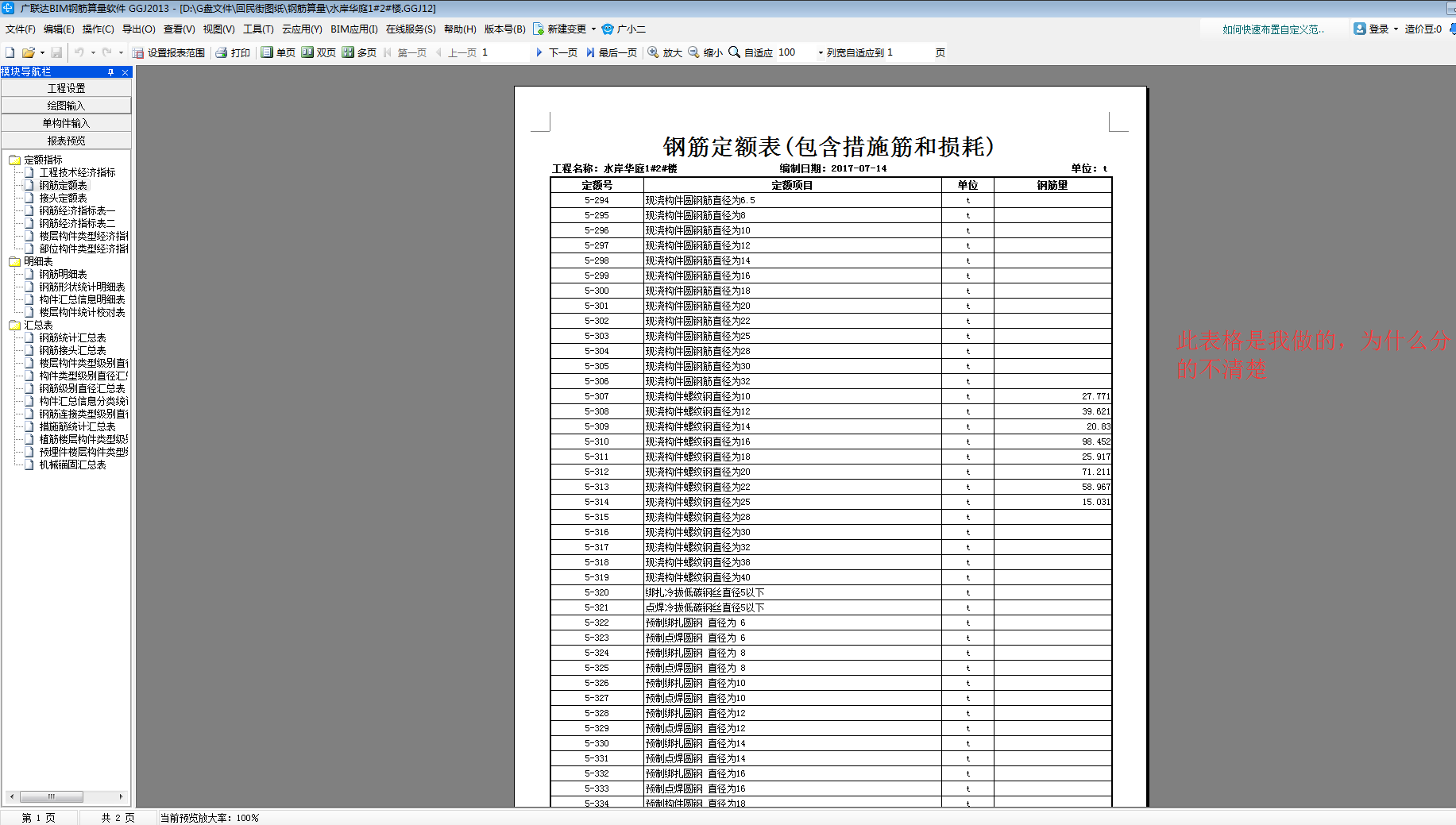The height and width of the screenshot is (825, 1456).
Task: Open the BIM应用(I) menu
Action: pos(354,29)
